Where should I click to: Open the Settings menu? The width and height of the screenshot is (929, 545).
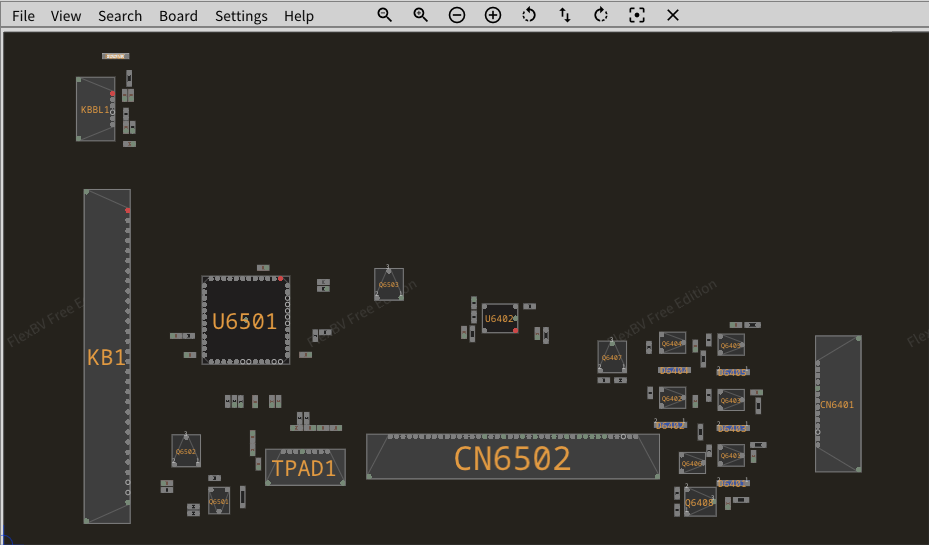click(241, 16)
